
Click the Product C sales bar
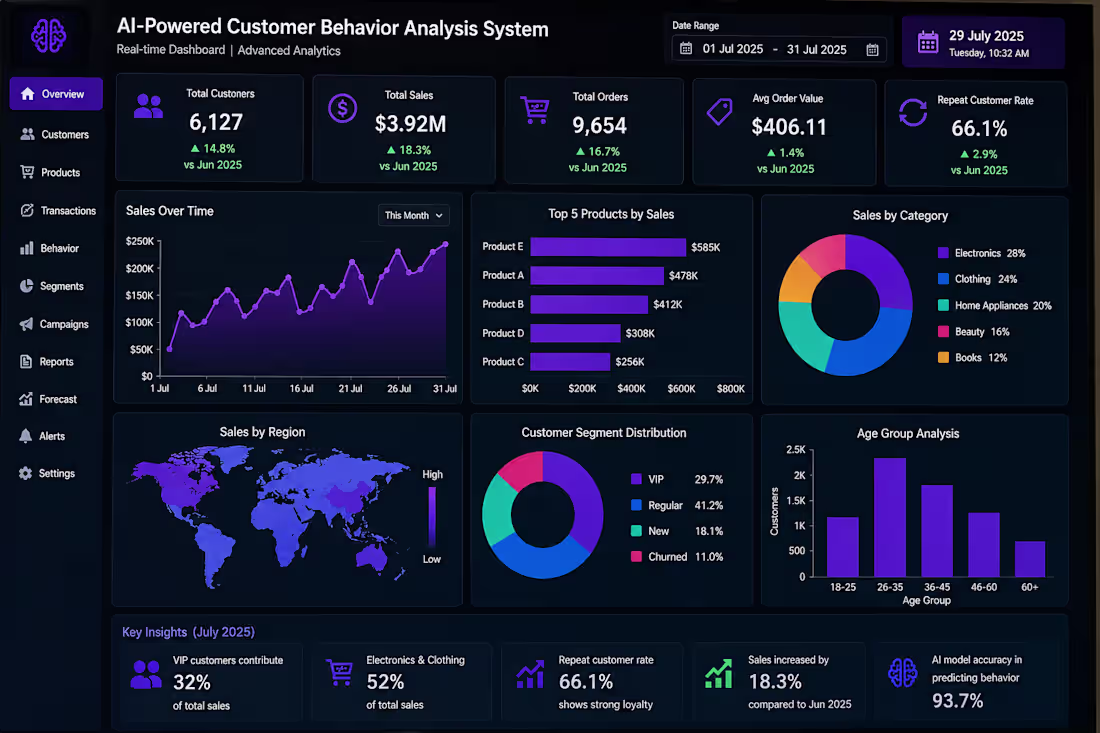tap(570, 361)
